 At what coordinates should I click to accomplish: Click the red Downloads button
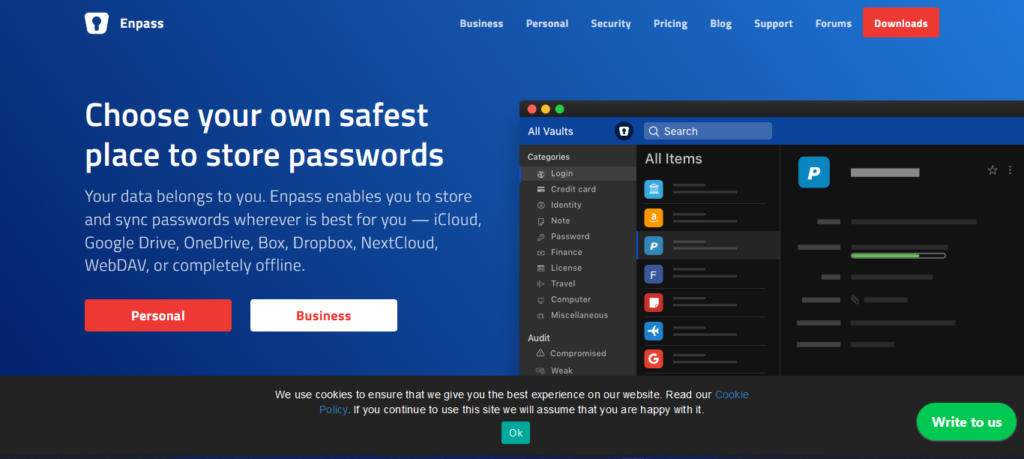[x=901, y=23]
